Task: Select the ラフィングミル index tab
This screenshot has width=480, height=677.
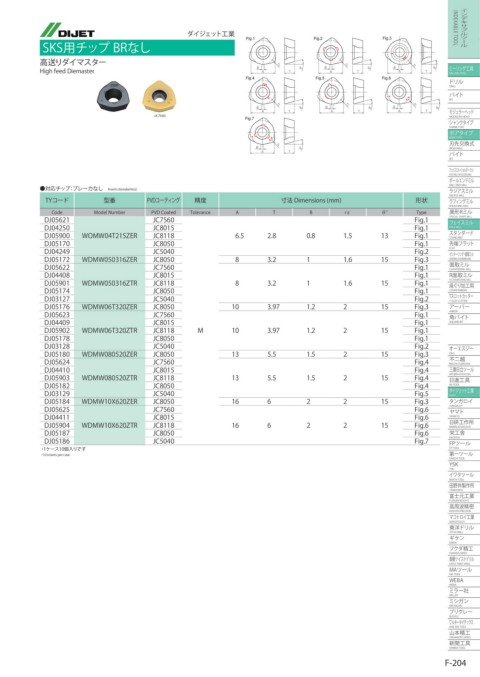Action: click(464, 202)
